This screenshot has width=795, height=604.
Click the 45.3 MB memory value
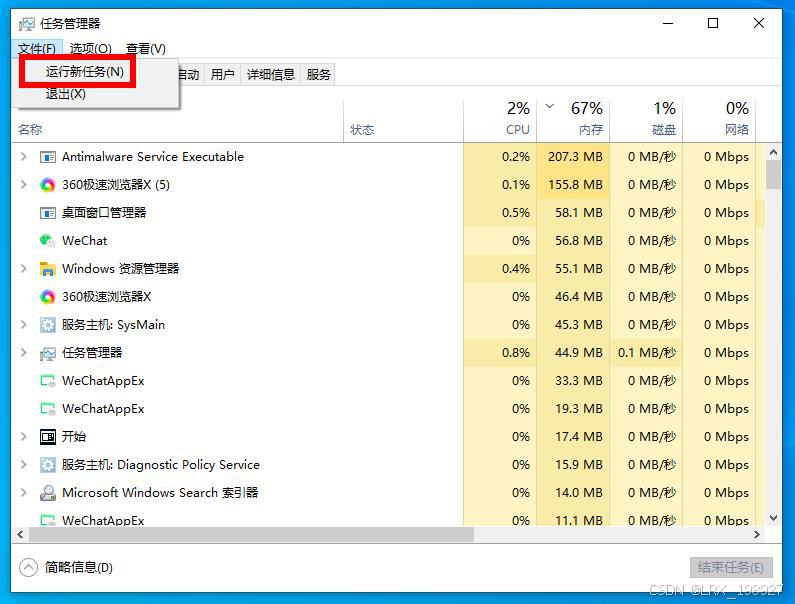(579, 325)
